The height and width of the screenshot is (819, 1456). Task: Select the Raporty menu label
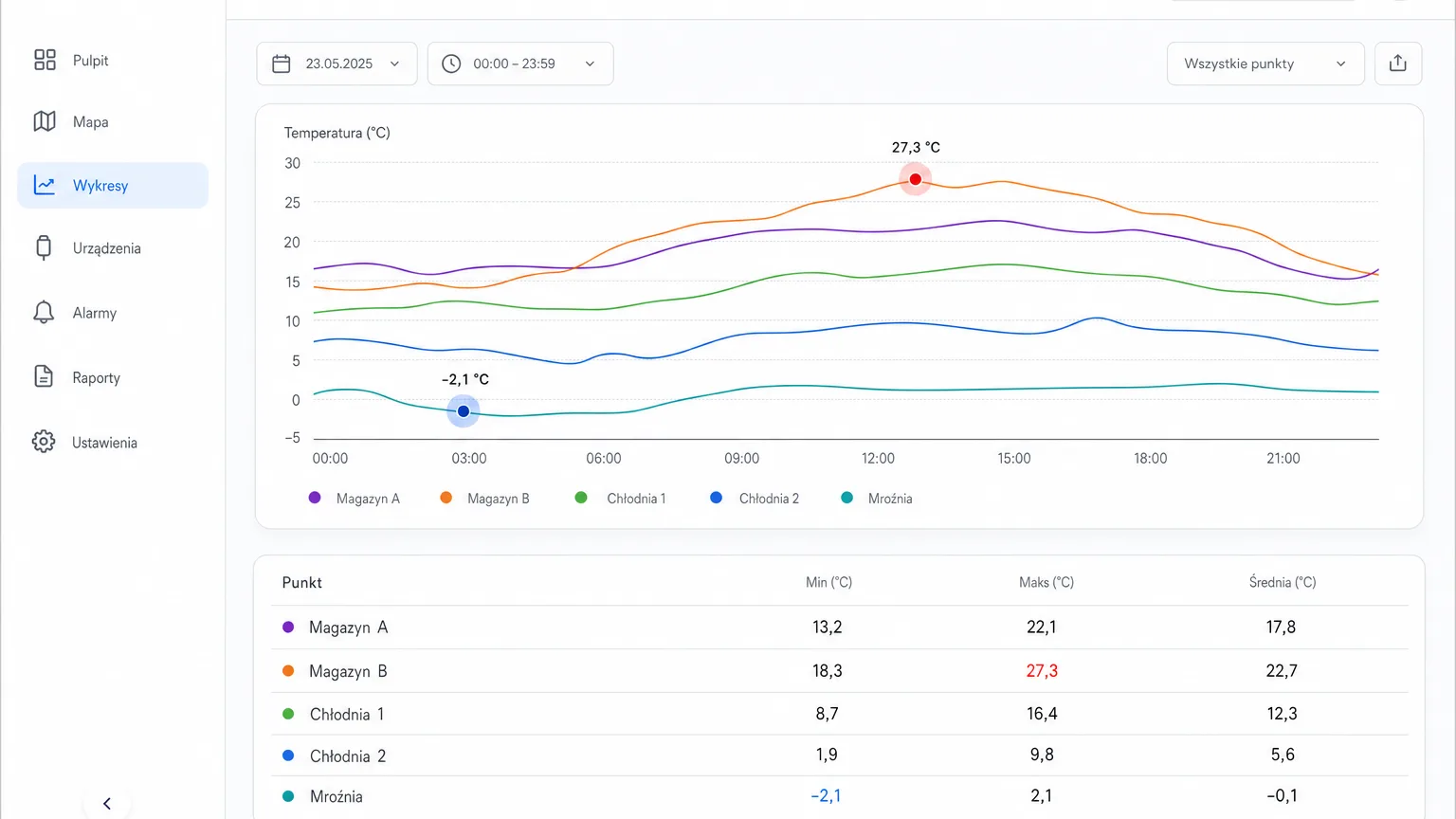click(x=97, y=377)
